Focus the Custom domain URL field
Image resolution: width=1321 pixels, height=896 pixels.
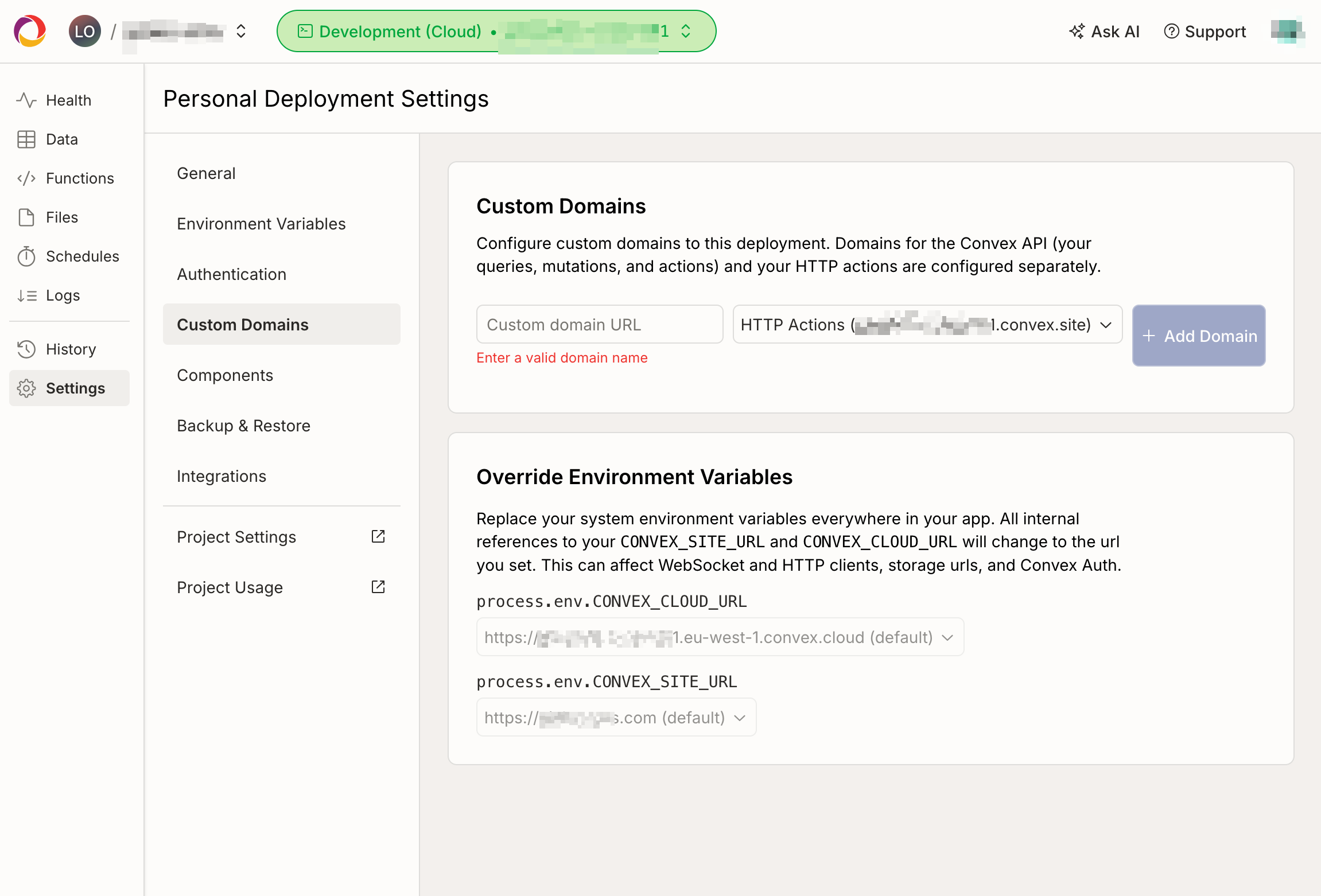[x=599, y=325]
